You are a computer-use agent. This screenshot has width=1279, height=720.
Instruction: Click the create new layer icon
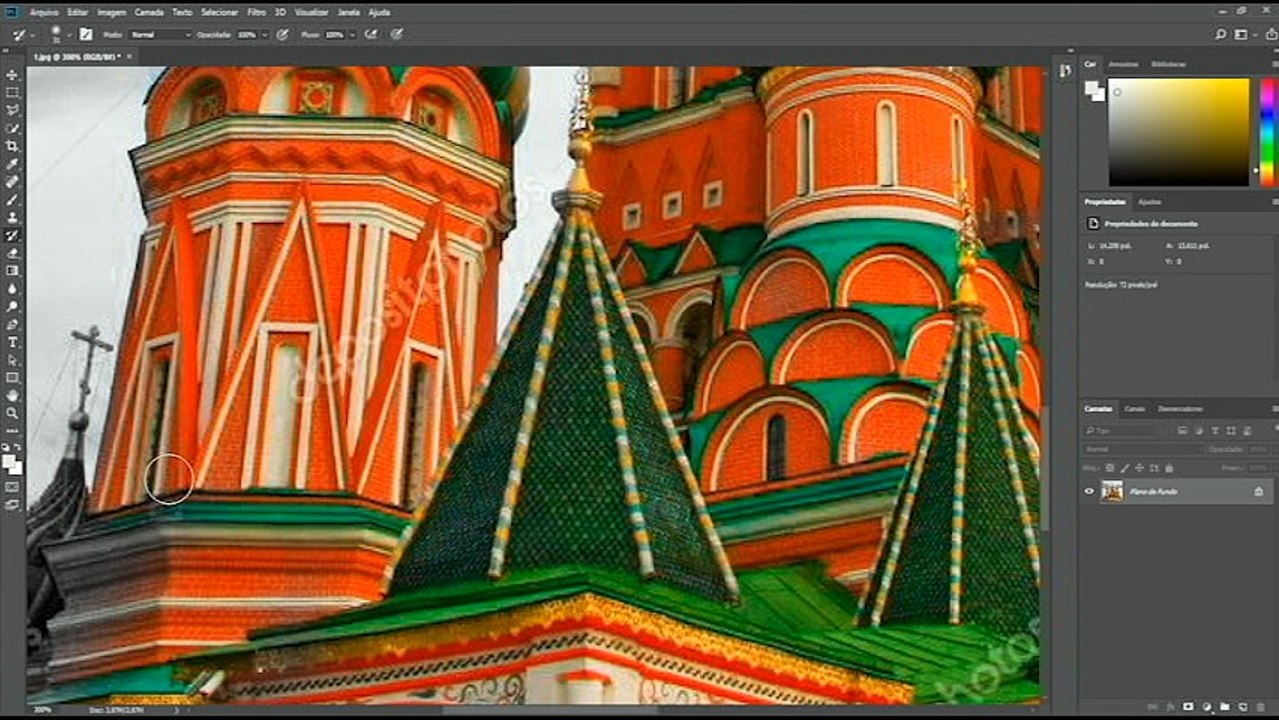(1241, 707)
